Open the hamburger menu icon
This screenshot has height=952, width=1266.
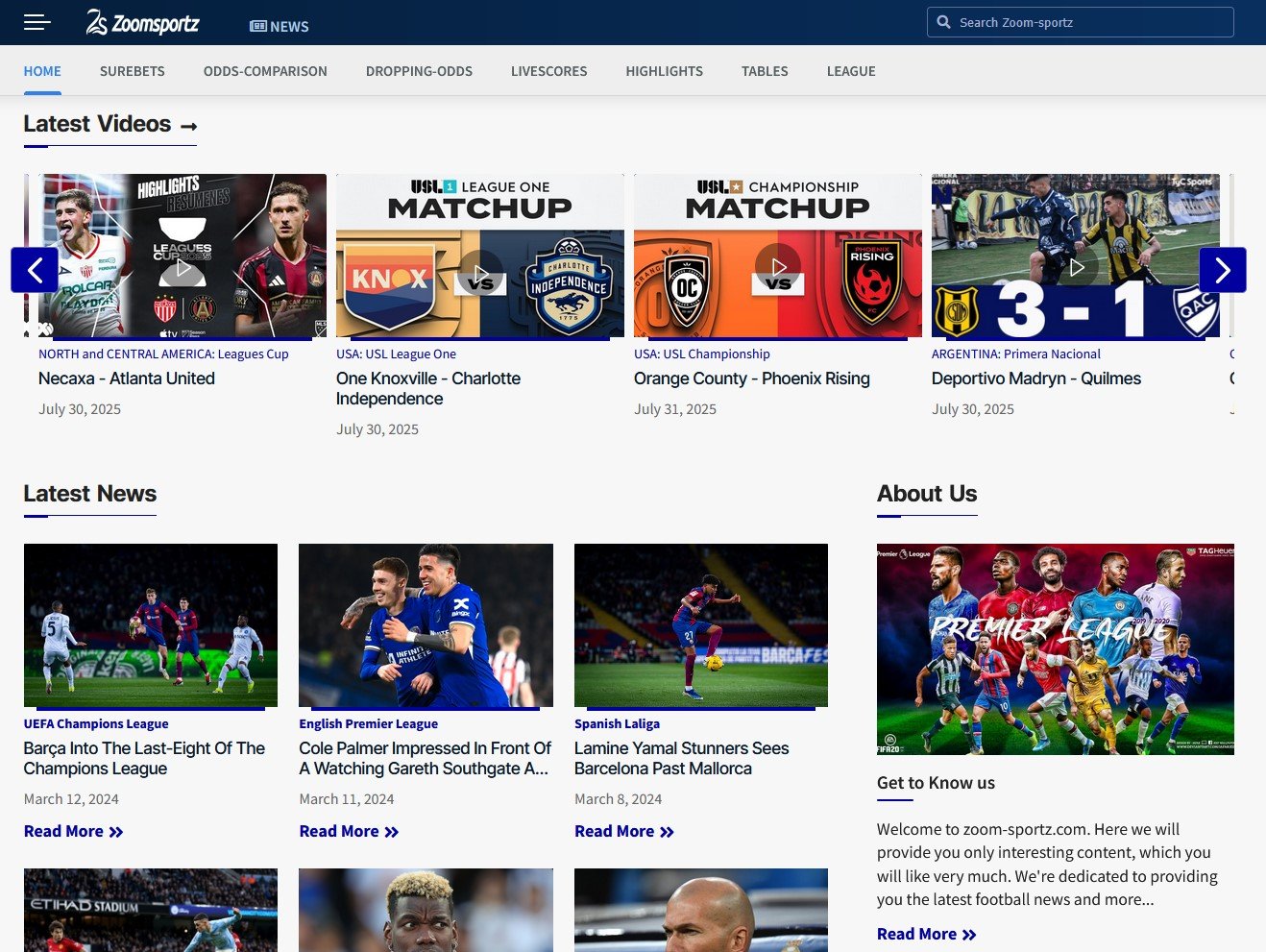37,22
